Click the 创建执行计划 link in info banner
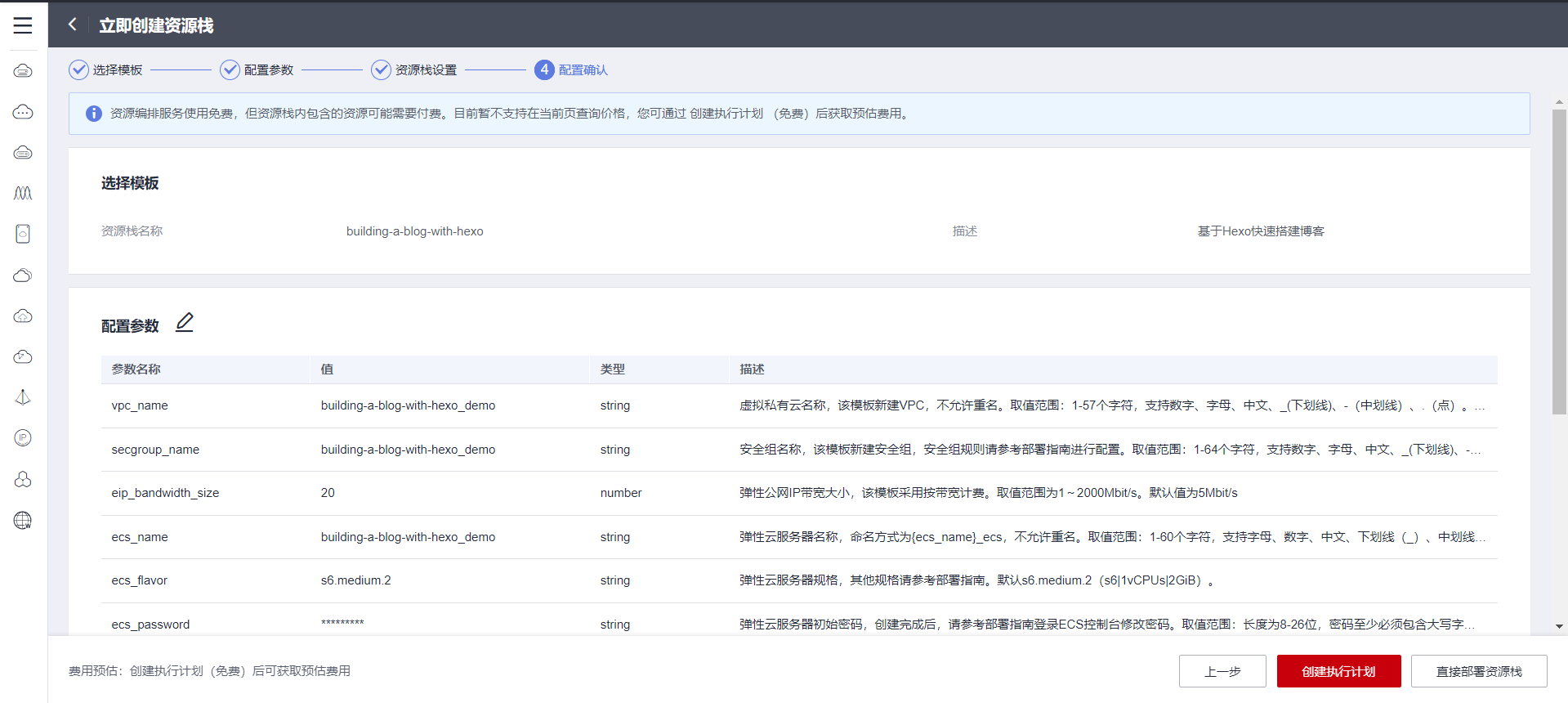This screenshot has width=1568, height=703. pyautogui.click(x=726, y=114)
